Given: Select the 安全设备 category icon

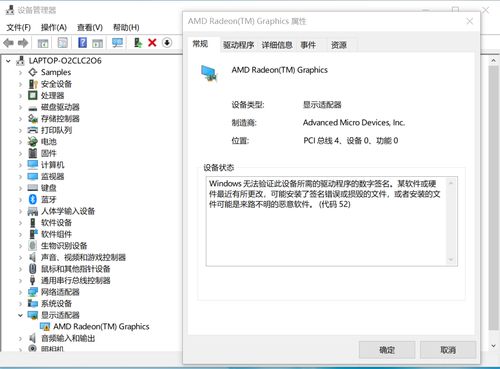Looking at the screenshot, I should coord(33,84).
